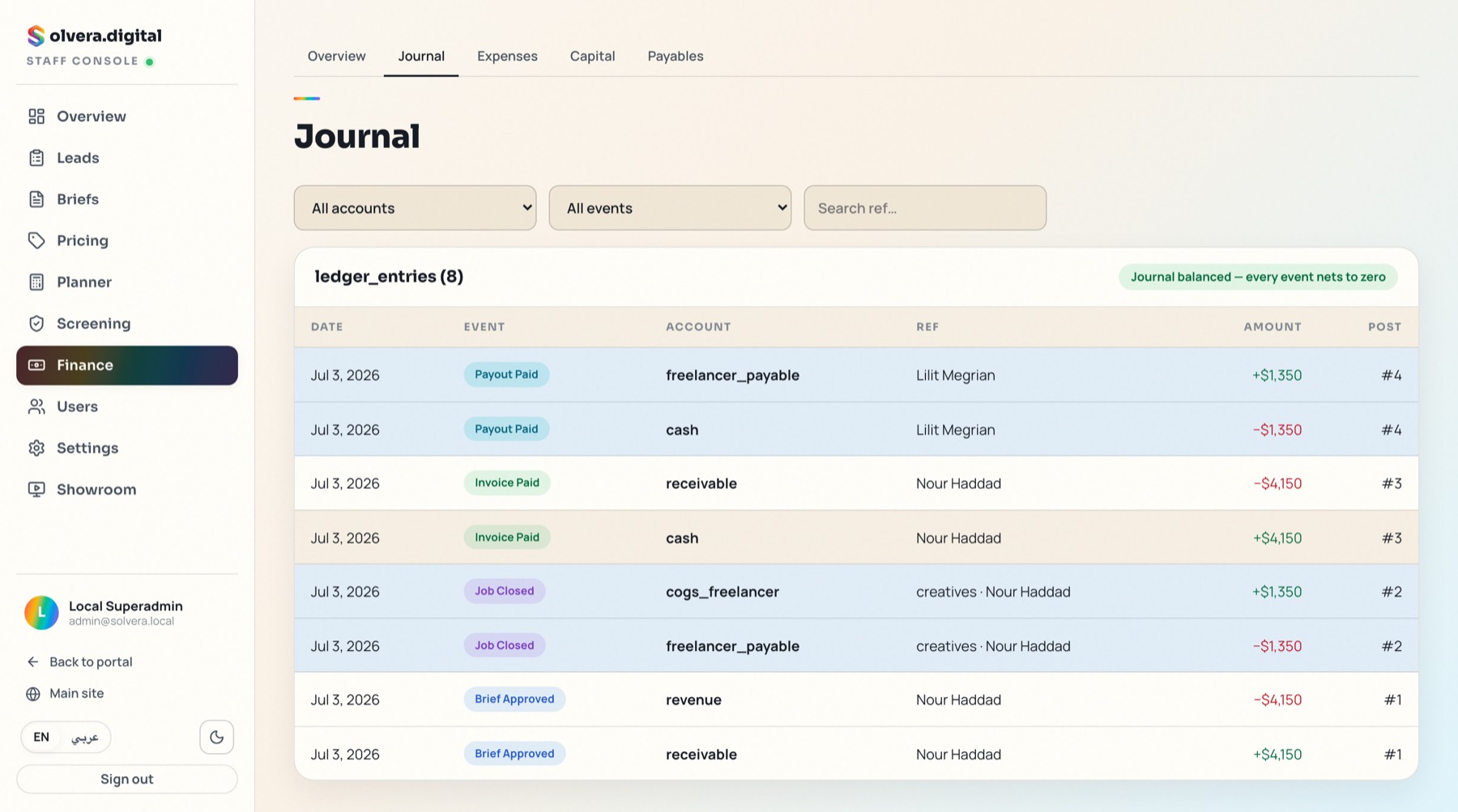The width and height of the screenshot is (1458, 812).
Task: Click the EVENT column header
Action: [x=484, y=327]
